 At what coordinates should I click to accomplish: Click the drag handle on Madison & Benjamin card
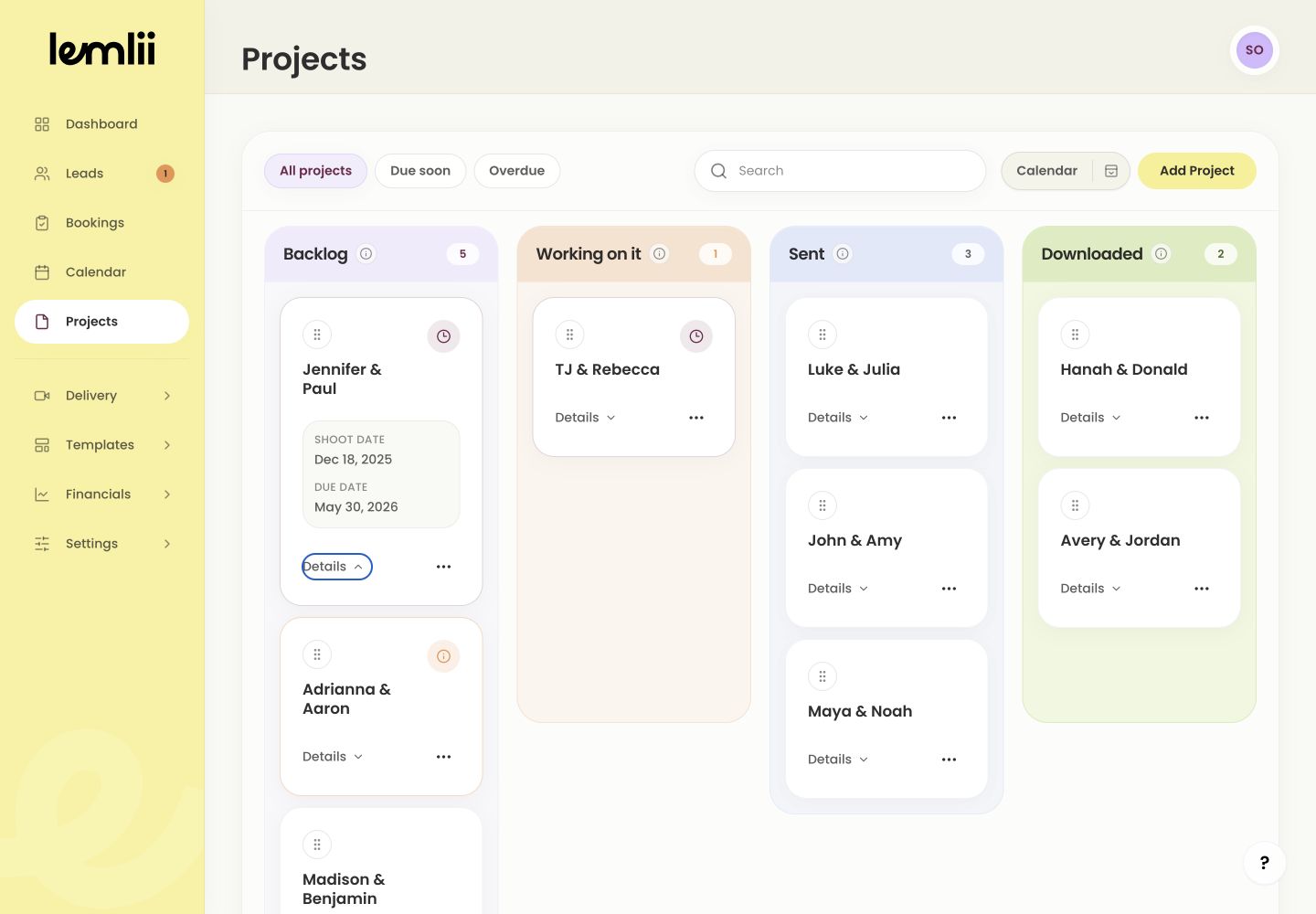tap(317, 845)
